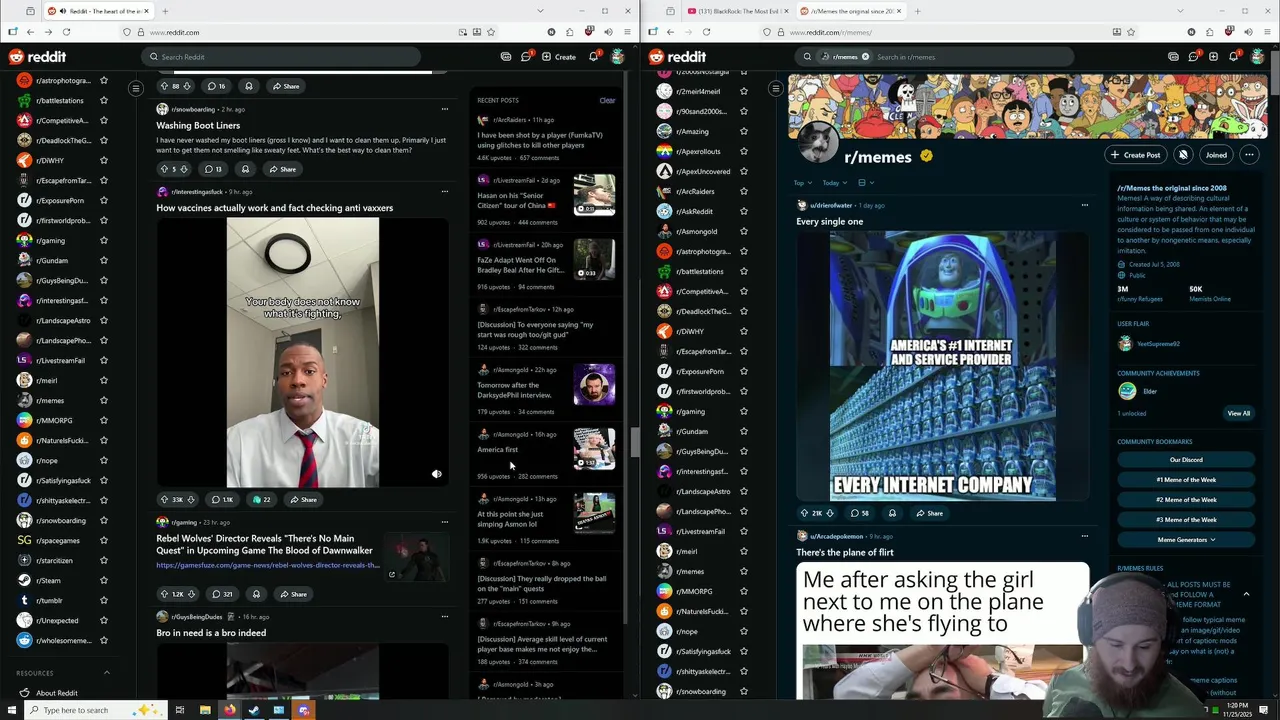Collapse r/memes rules section chevron
This screenshot has height=720, width=1280.
click(1246, 594)
